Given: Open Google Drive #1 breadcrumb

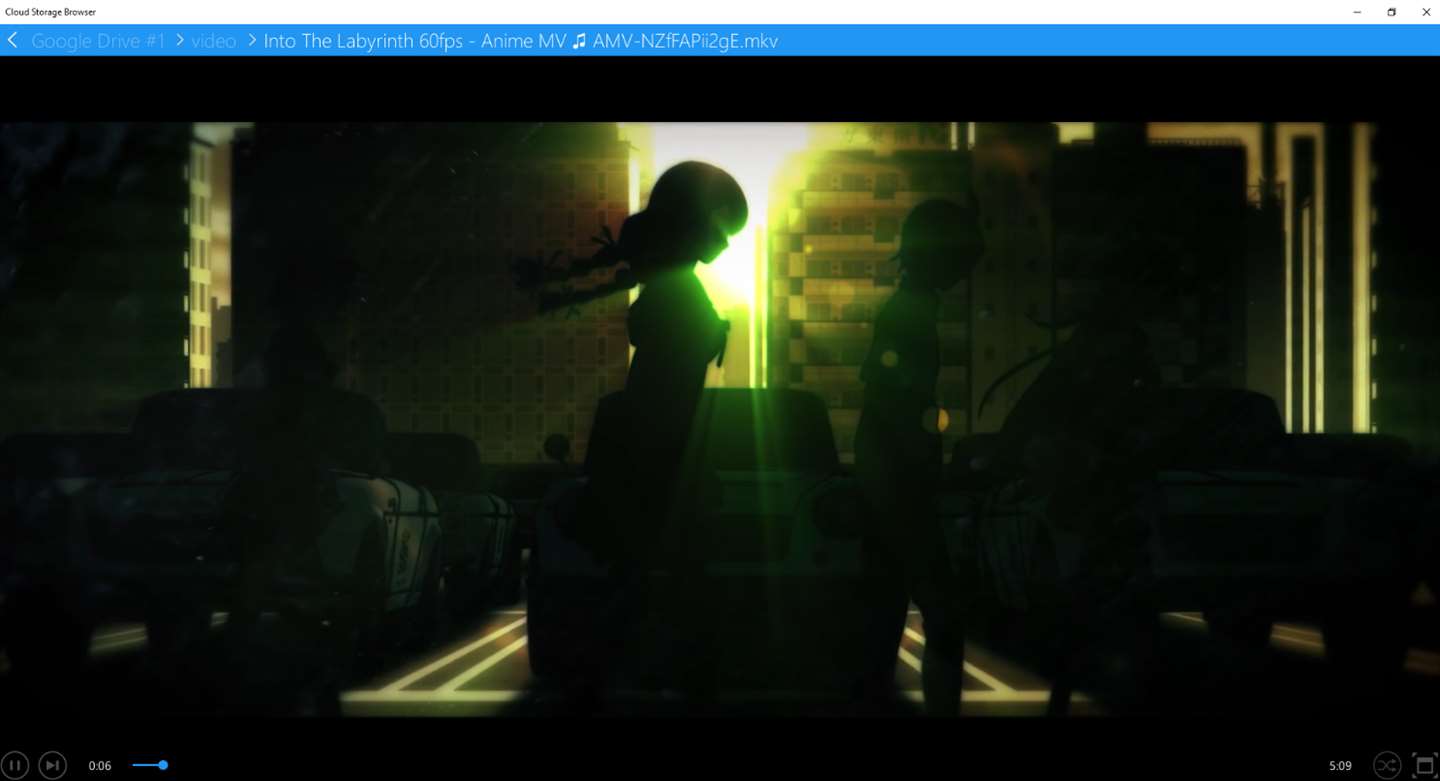Looking at the screenshot, I should (98, 41).
